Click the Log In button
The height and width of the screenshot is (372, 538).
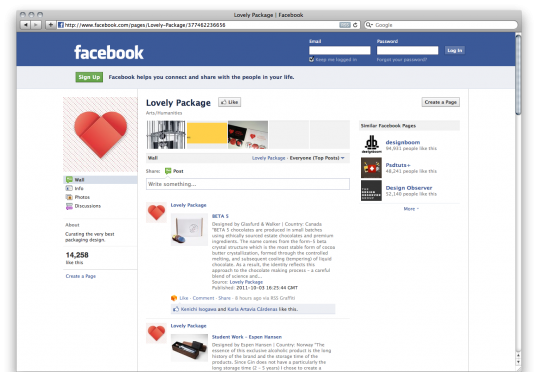(455, 50)
